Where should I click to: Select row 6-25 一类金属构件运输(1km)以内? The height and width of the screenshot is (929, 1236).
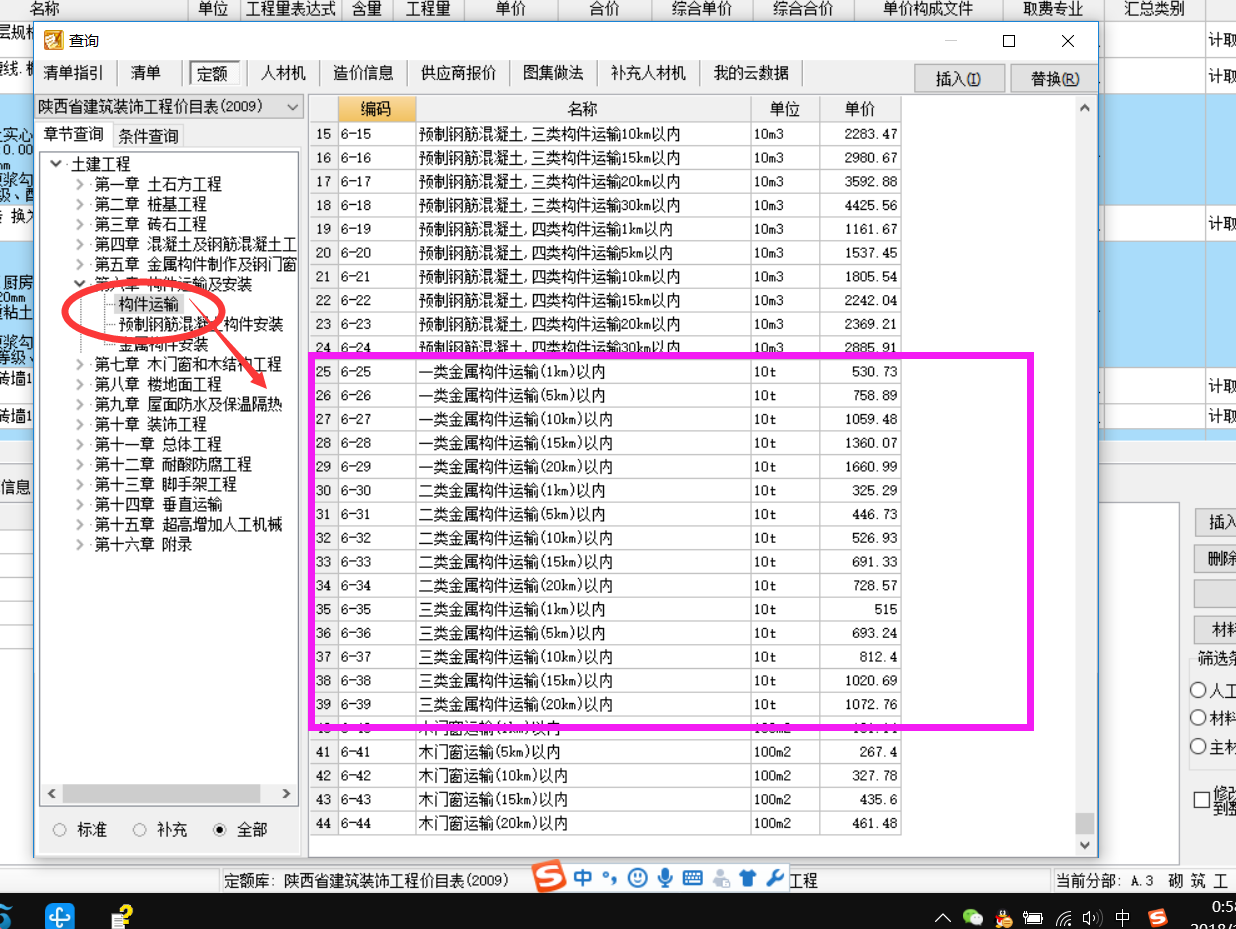605,371
